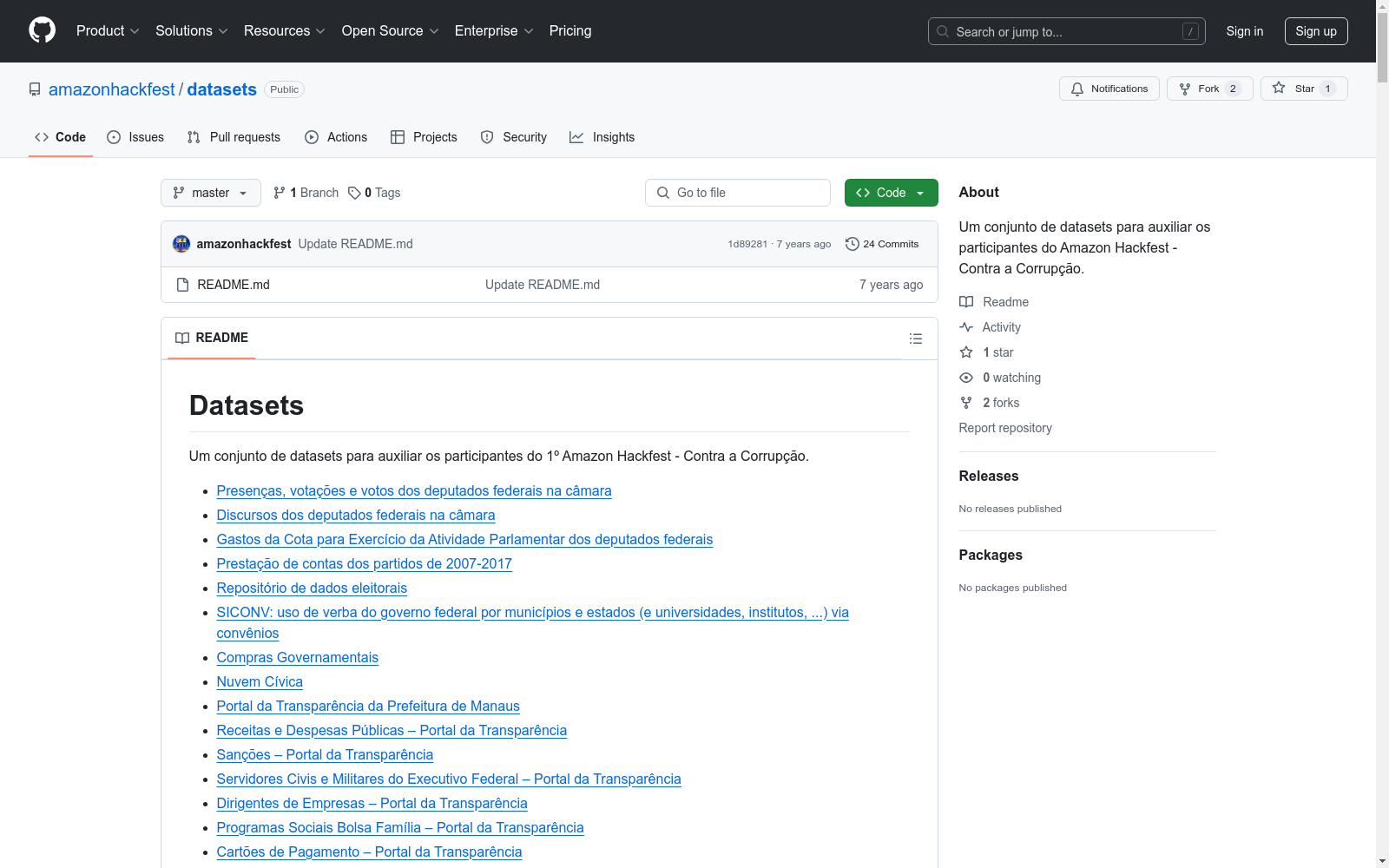
Task: Switch to the Insights tab
Action: pos(602,137)
